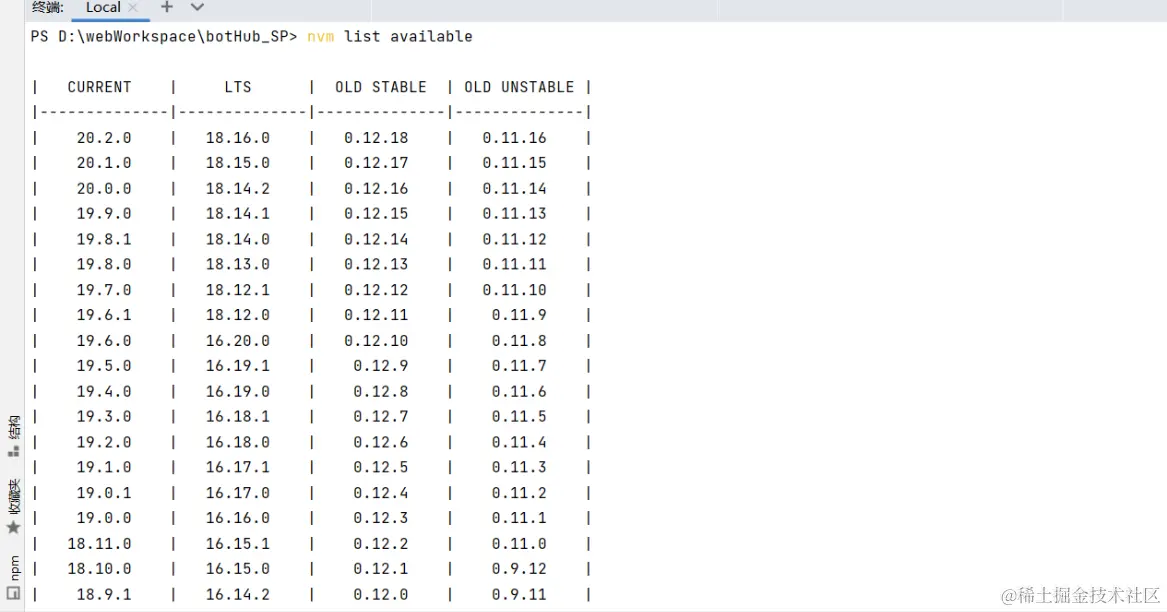
Task: Open the terminal tab options dropdown arrow
Action: [196, 7]
